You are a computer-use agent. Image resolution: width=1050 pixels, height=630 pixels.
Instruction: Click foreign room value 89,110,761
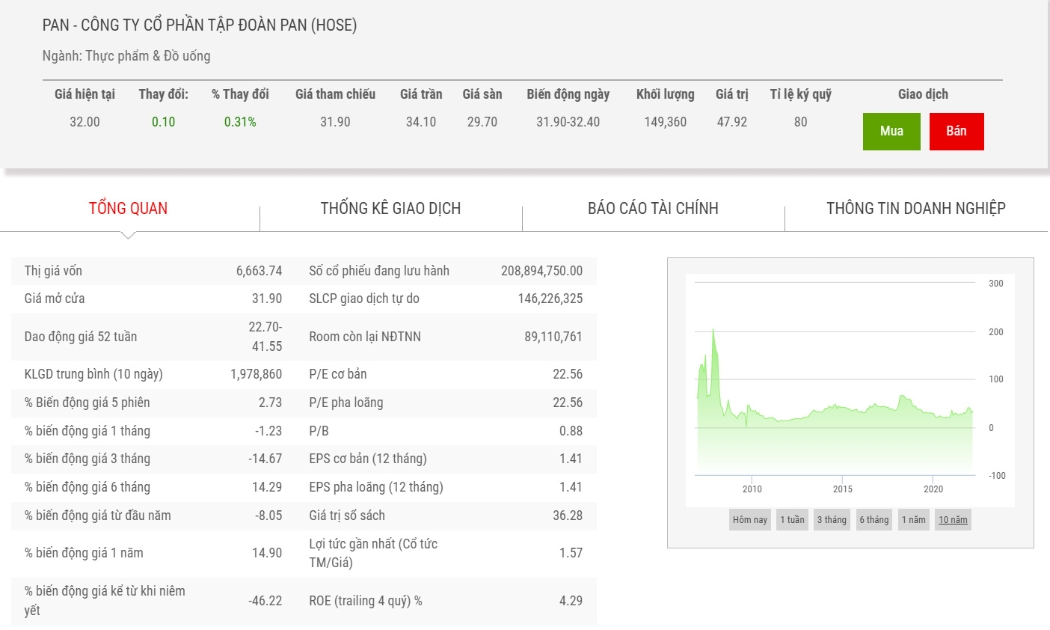point(553,336)
